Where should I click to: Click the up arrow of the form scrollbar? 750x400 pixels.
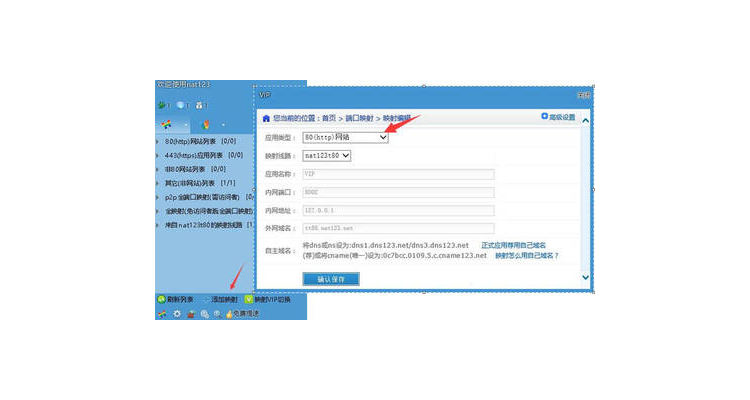[585, 121]
